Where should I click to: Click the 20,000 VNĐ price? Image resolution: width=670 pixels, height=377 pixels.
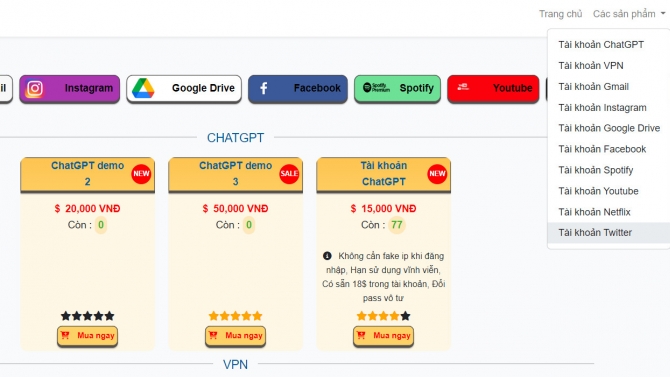(x=88, y=209)
